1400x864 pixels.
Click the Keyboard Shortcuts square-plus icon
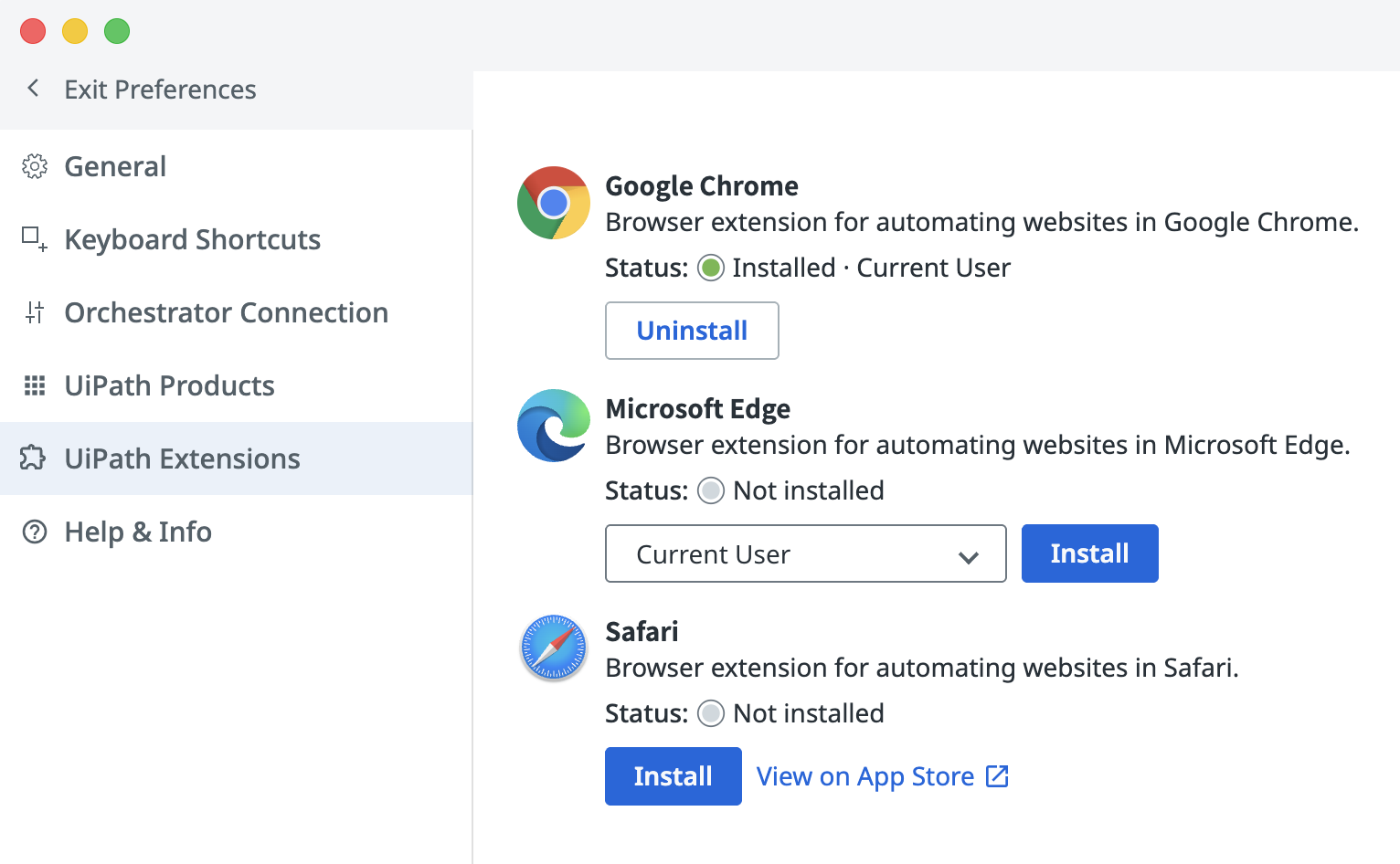tap(35, 239)
